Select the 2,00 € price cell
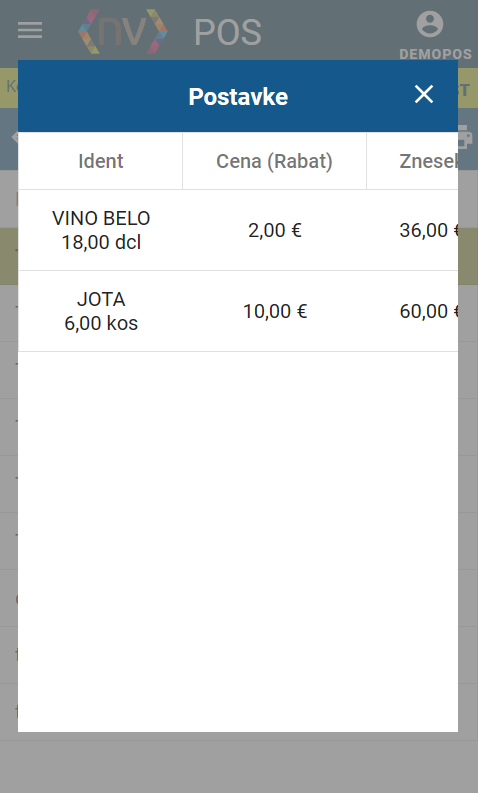This screenshot has width=478, height=793. coord(275,231)
